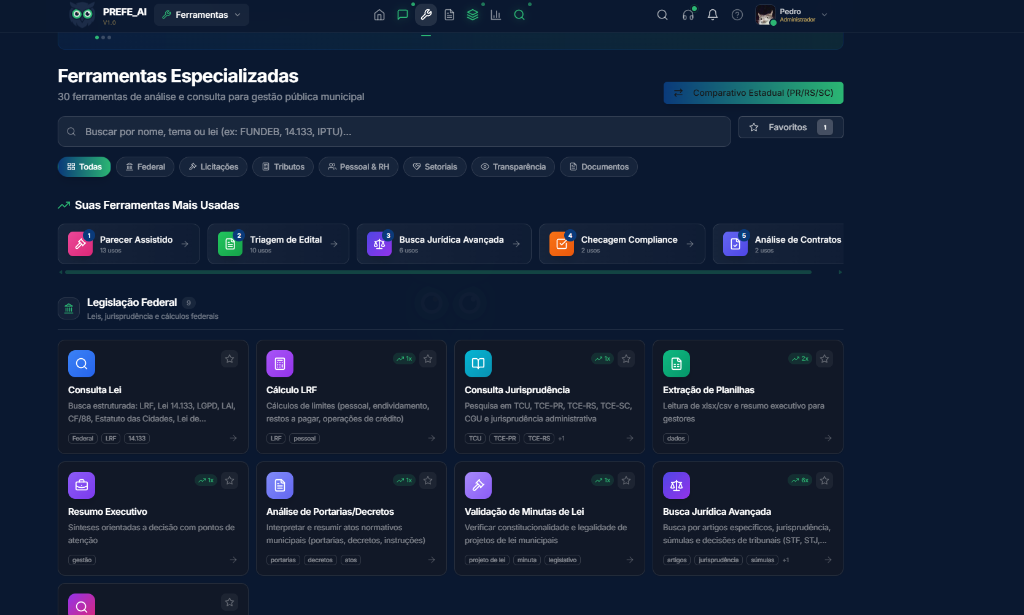Filter tools by Transparência
Image resolution: width=1024 pixels, height=615 pixels.
513,166
